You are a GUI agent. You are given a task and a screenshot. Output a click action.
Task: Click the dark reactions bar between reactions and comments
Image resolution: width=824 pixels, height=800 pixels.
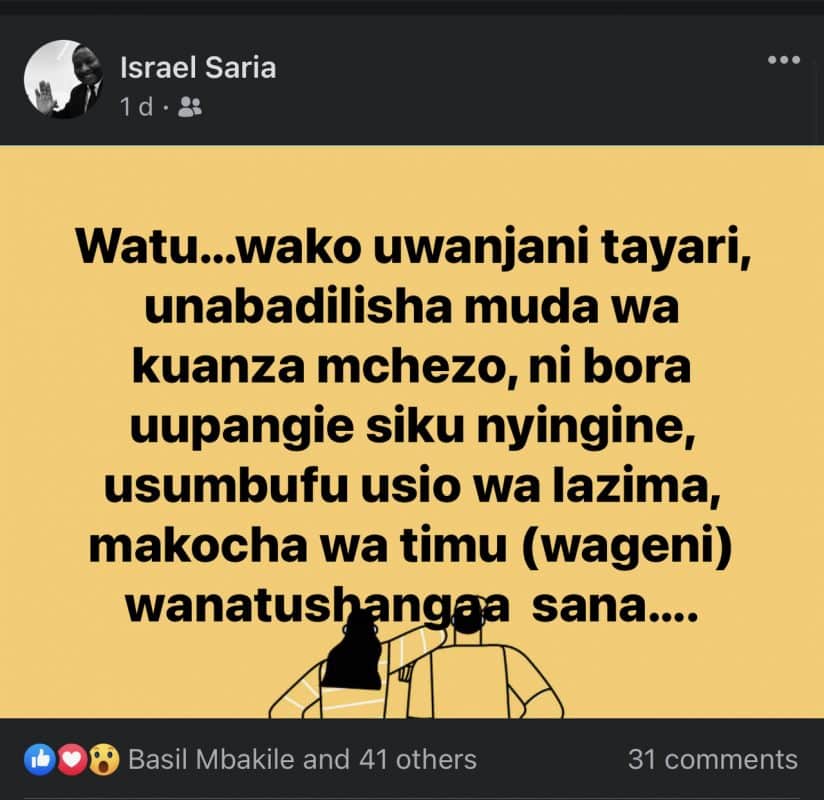tap(552, 760)
